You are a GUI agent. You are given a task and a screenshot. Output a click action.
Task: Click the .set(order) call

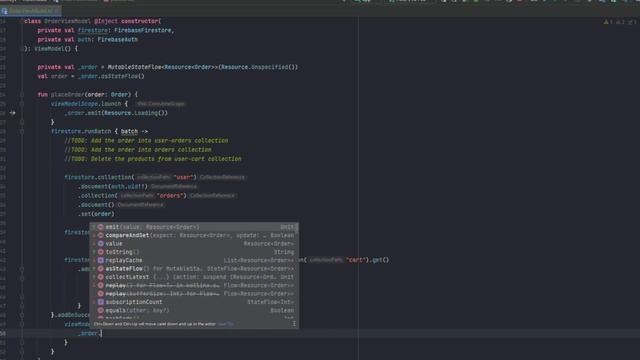pos(96,214)
